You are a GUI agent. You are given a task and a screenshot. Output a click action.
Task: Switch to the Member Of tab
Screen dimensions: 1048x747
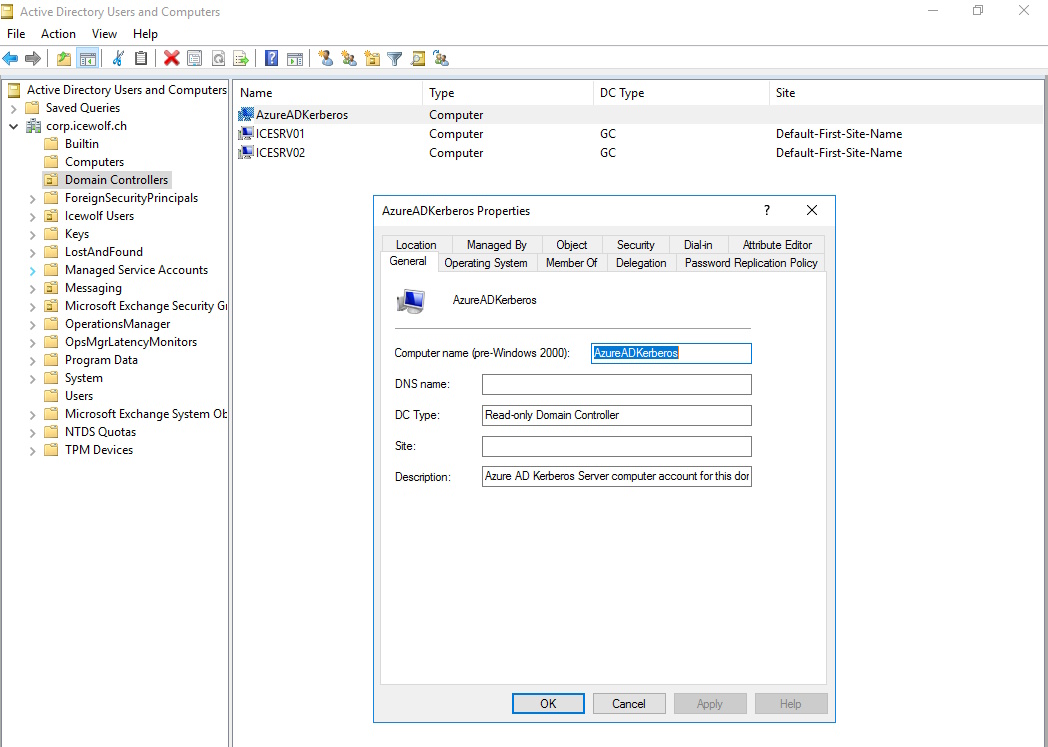click(x=571, y=263)
